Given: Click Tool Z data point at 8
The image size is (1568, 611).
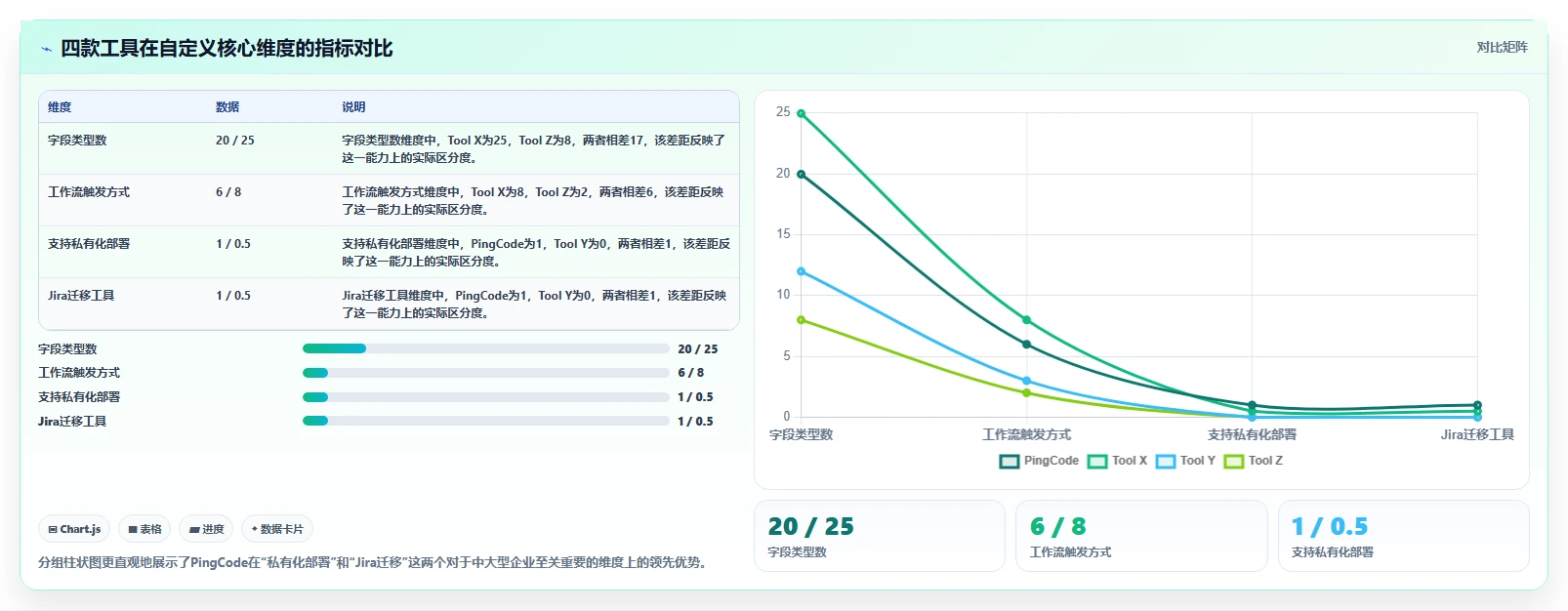Looking at the screenshot, I should [x=802, y=320].
